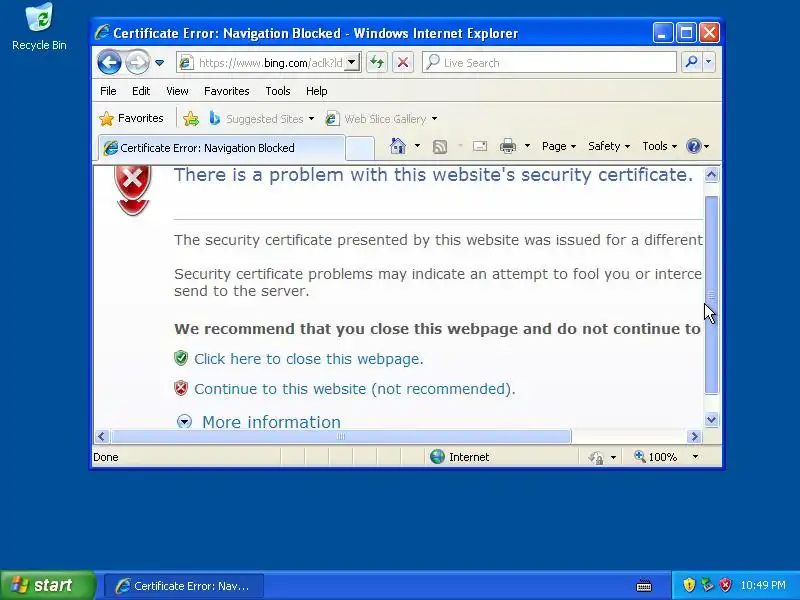Open the Page command bar menu
Viewport: 800px width, 600px height.
pyautogui.click(x=559, y=146)
